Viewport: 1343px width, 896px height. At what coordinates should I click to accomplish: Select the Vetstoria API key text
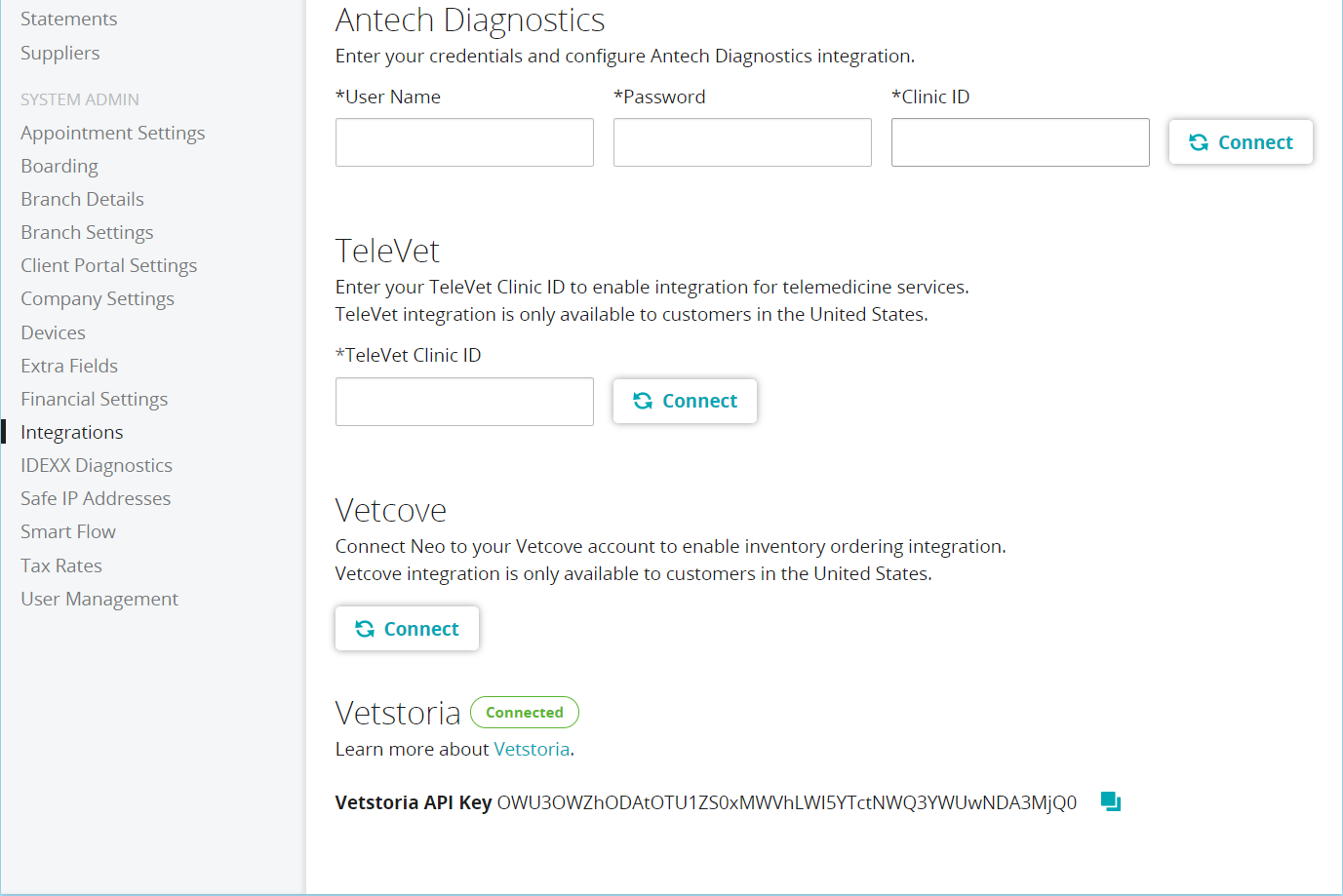point(787,802)
